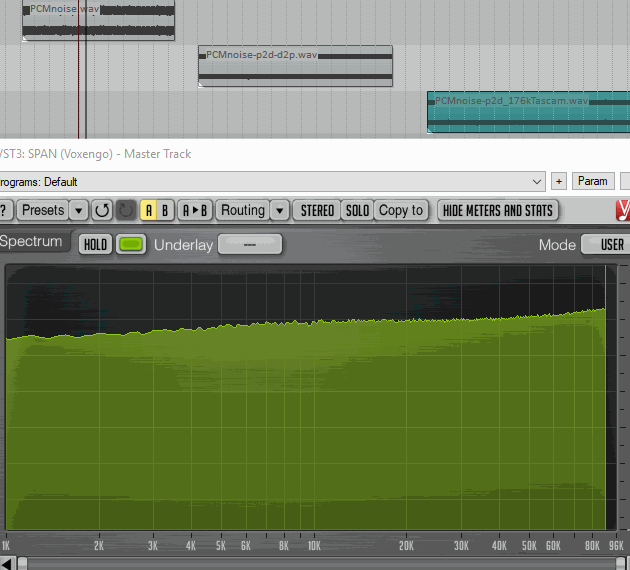Switch to state B slot
This screenshot has width=630, height=570.
(x=165, y=210)
